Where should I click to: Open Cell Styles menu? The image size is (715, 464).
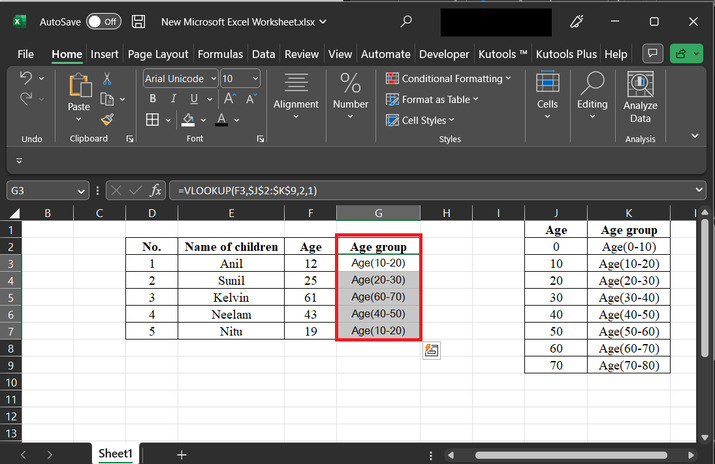[x=420, y=120]
